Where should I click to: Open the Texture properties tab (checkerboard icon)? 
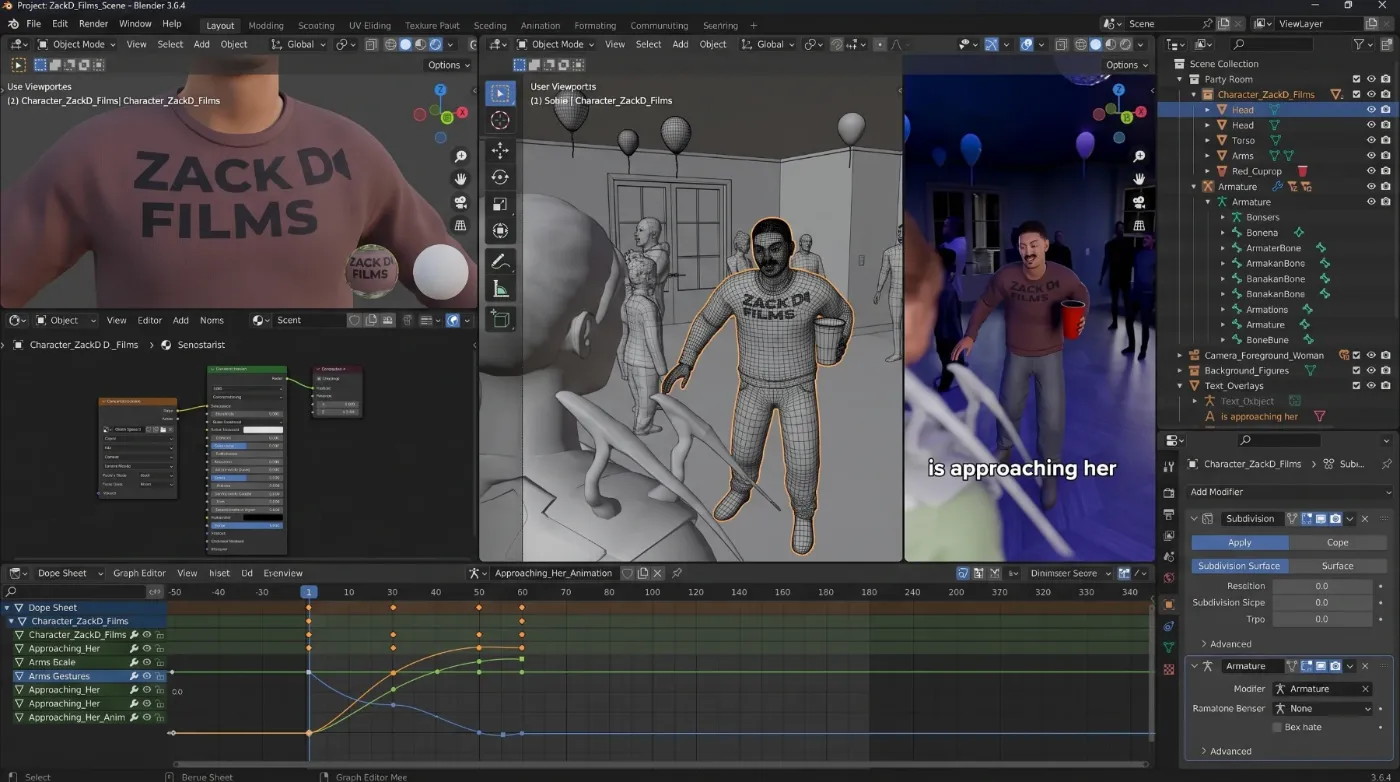click(x=1168, y=669)
